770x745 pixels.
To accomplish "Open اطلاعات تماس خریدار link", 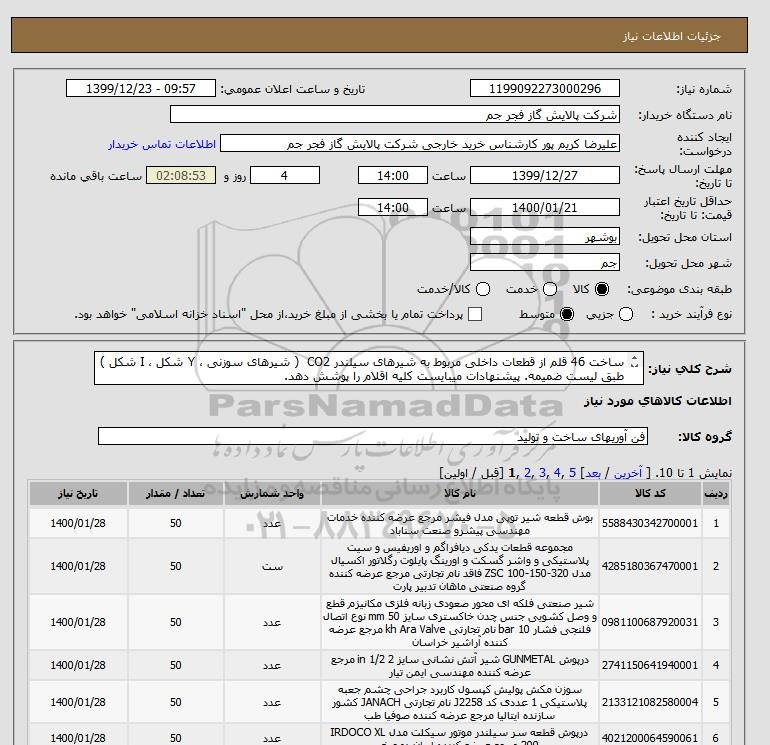I will [162, 144].
